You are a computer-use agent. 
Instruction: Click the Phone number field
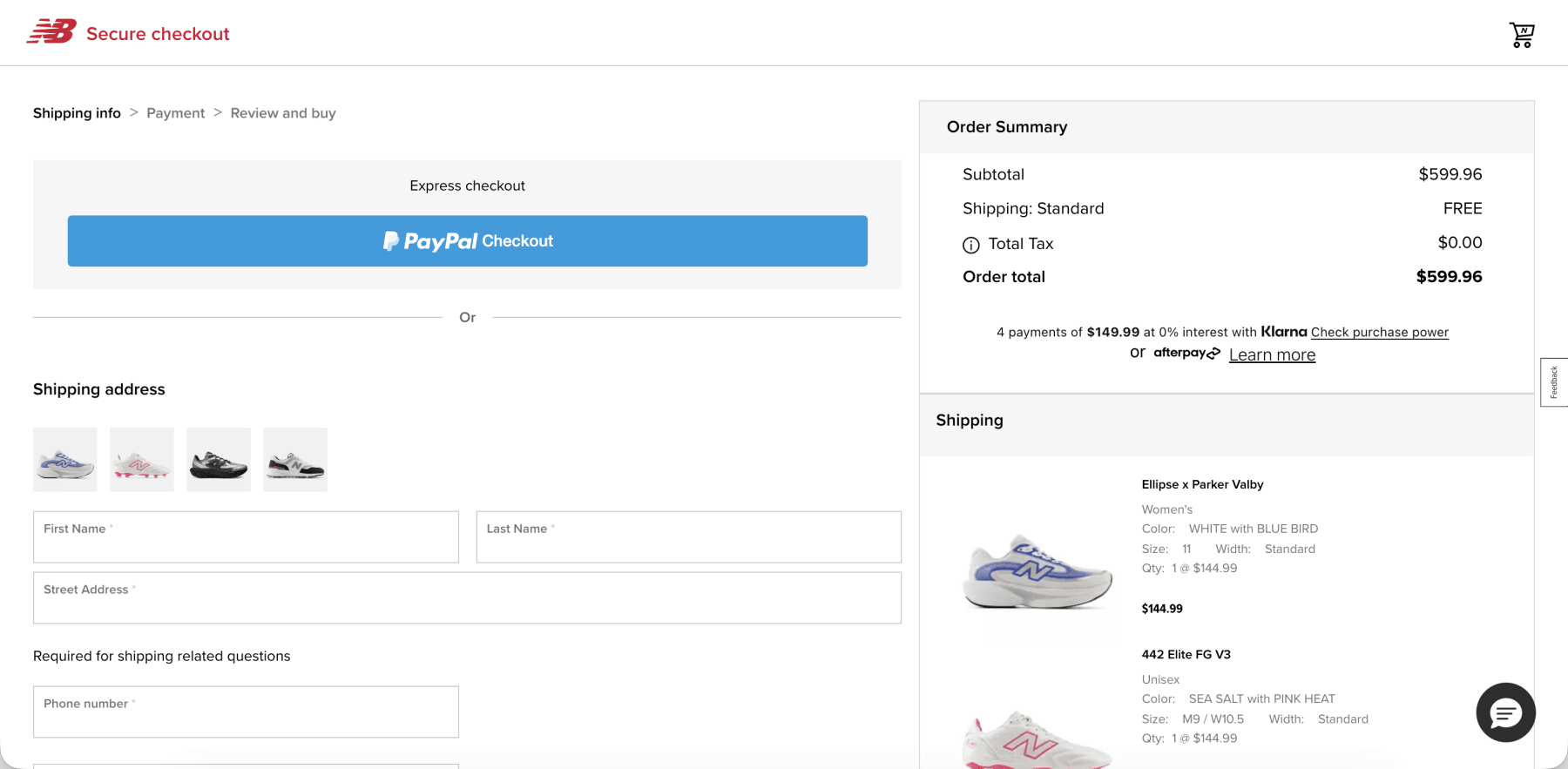[x=246, y=712]
